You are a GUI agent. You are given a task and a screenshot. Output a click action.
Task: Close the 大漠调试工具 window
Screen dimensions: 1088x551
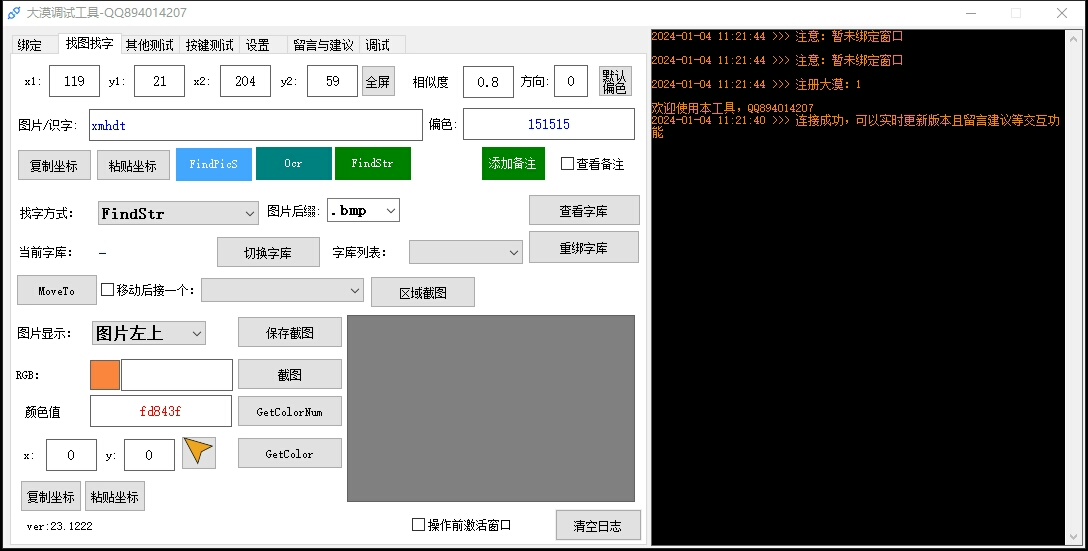(1062, 13)
